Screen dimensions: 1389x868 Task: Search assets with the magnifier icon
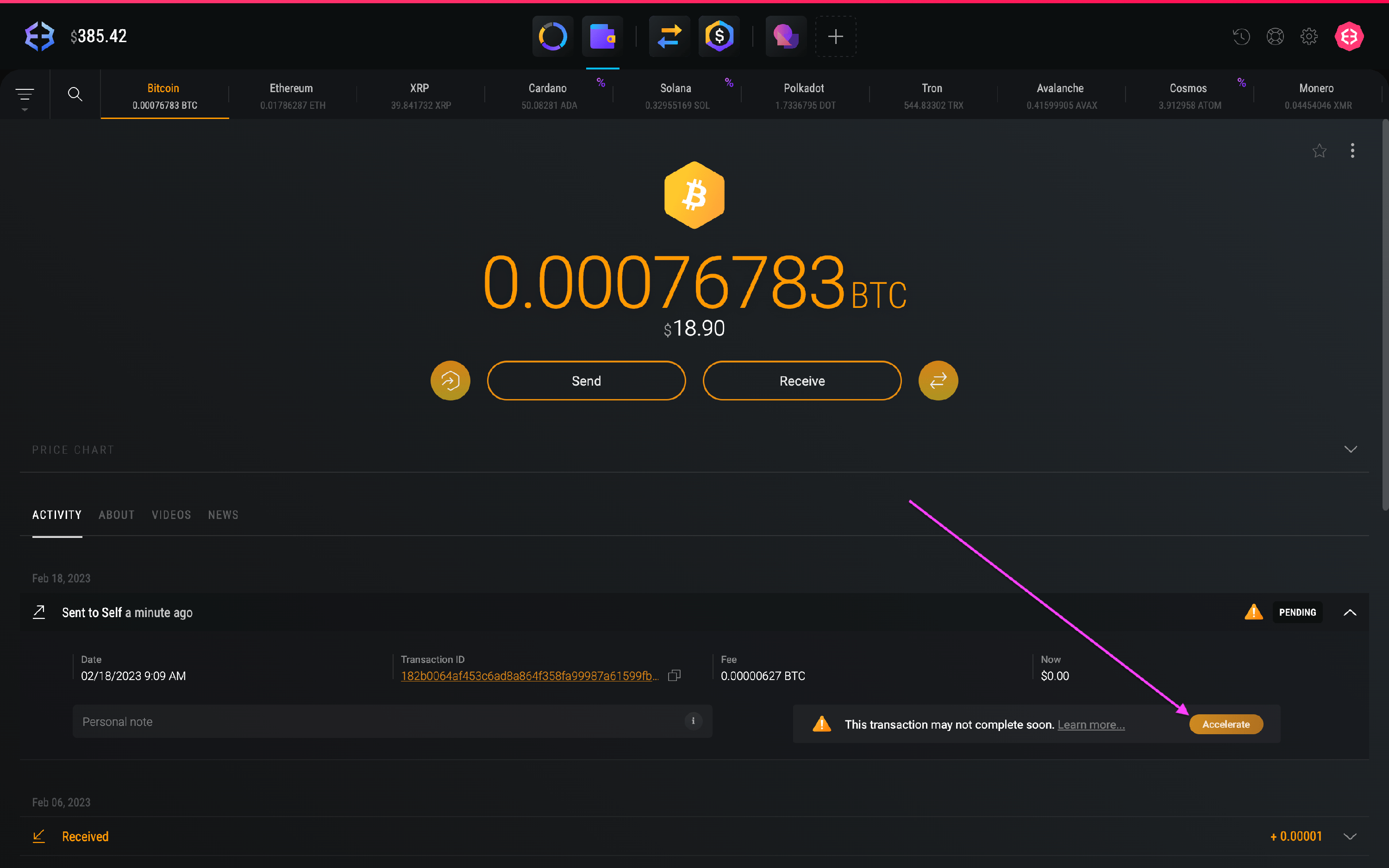tap(75, 94)
